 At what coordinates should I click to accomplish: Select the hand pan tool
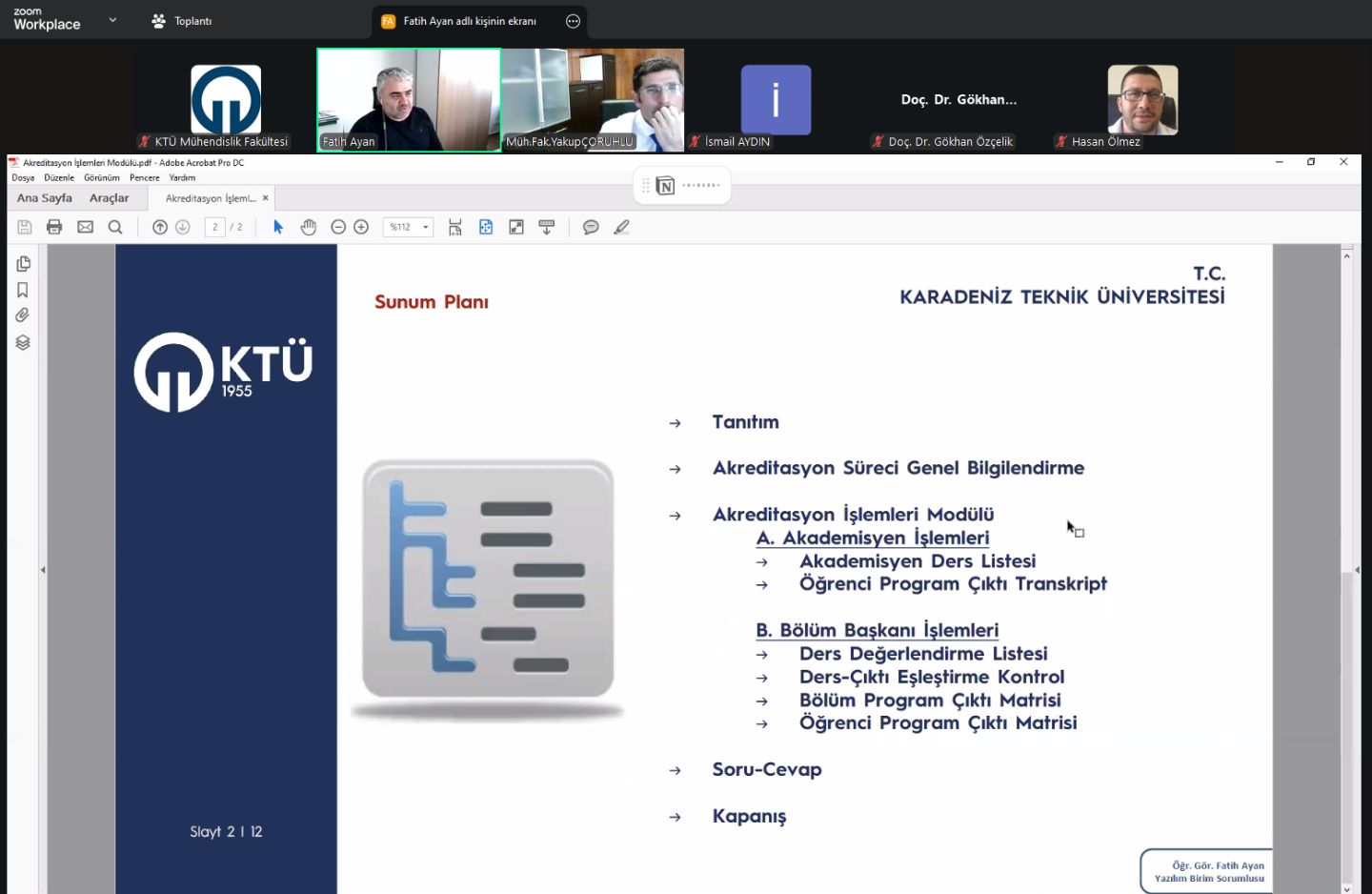[x=308, y=227]
